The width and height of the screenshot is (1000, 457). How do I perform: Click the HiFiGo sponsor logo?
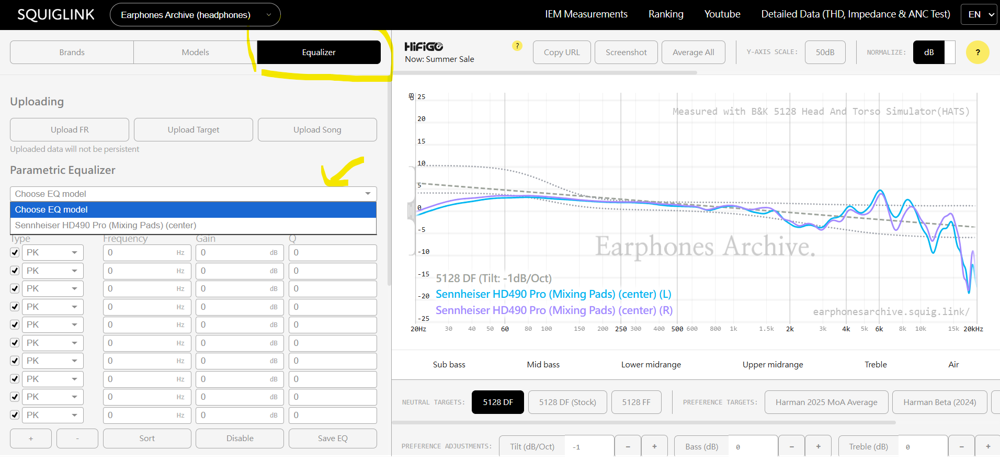425,47
